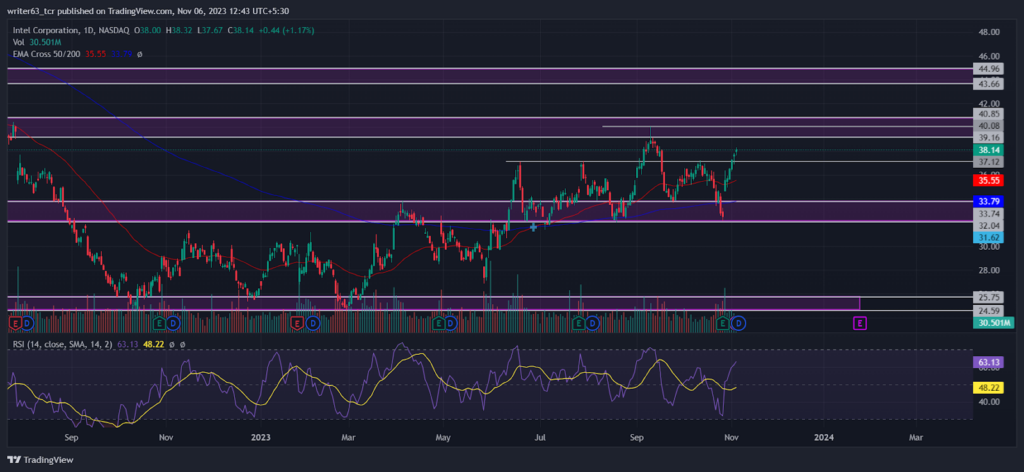Select the 25.75 price axis label

tap(986, 297)
